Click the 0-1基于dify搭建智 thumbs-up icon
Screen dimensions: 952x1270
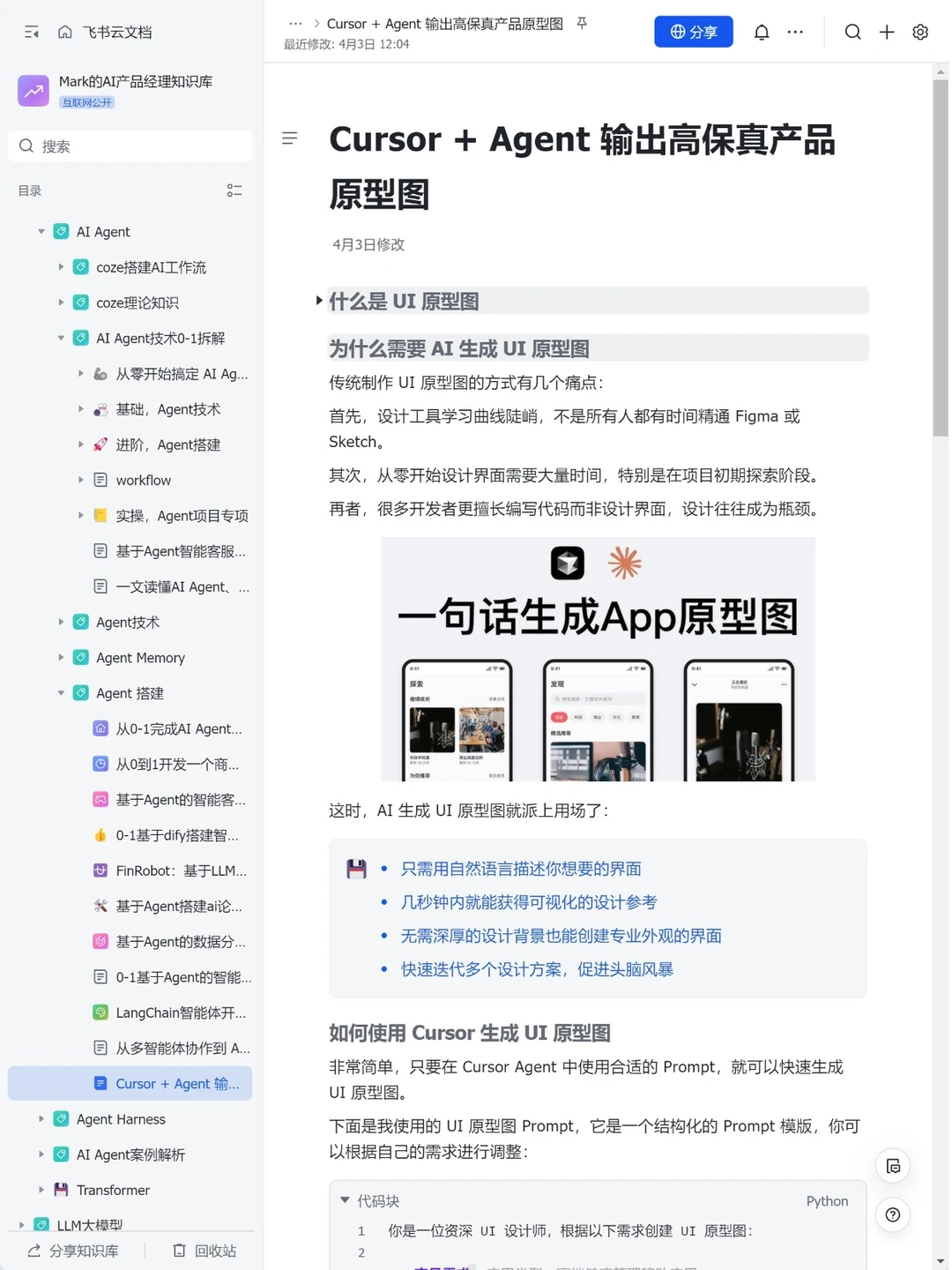(x=100, y=835)
